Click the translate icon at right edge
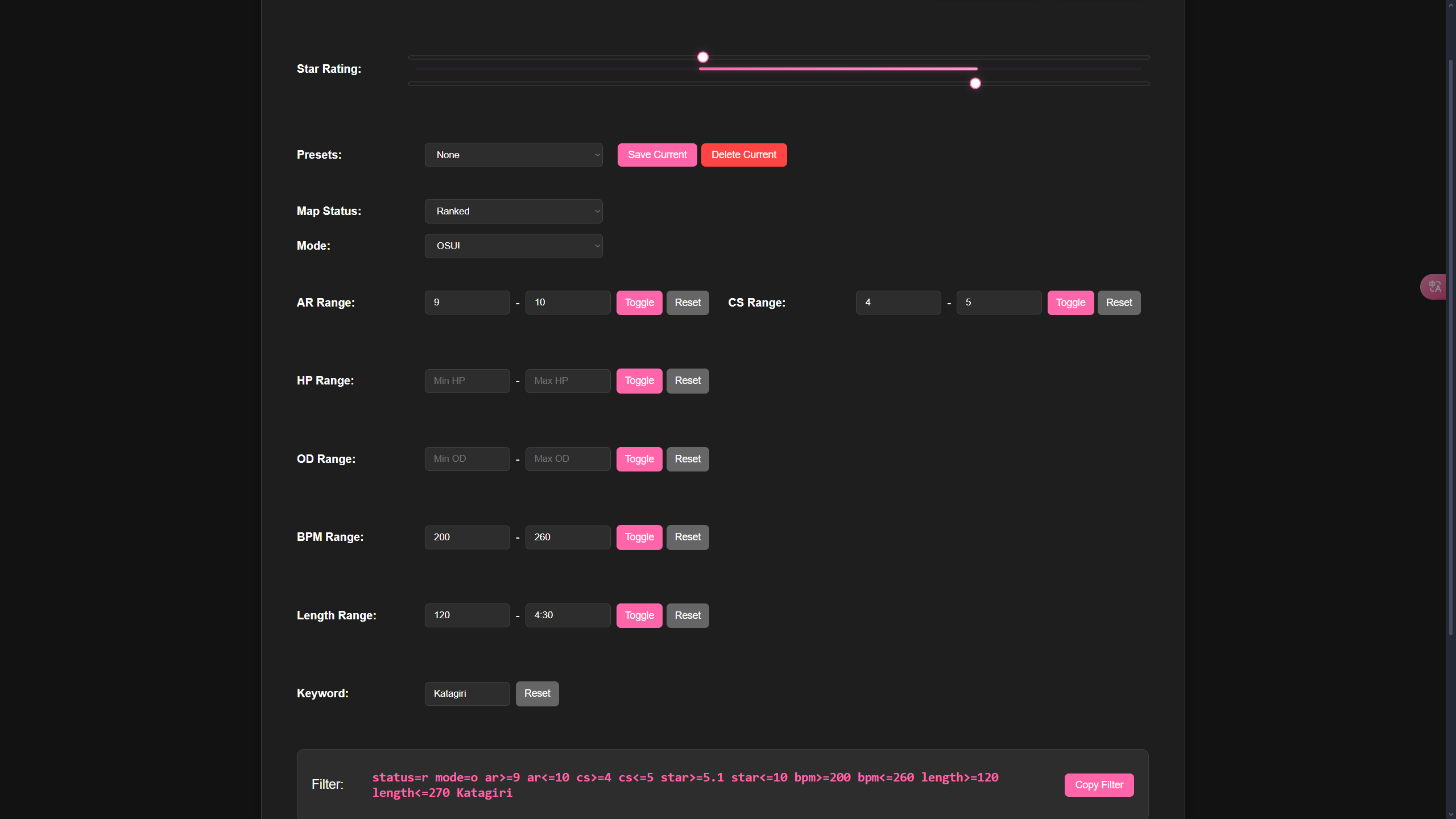The width and height of the screenshot is (1456, 819). point(1434,287)
